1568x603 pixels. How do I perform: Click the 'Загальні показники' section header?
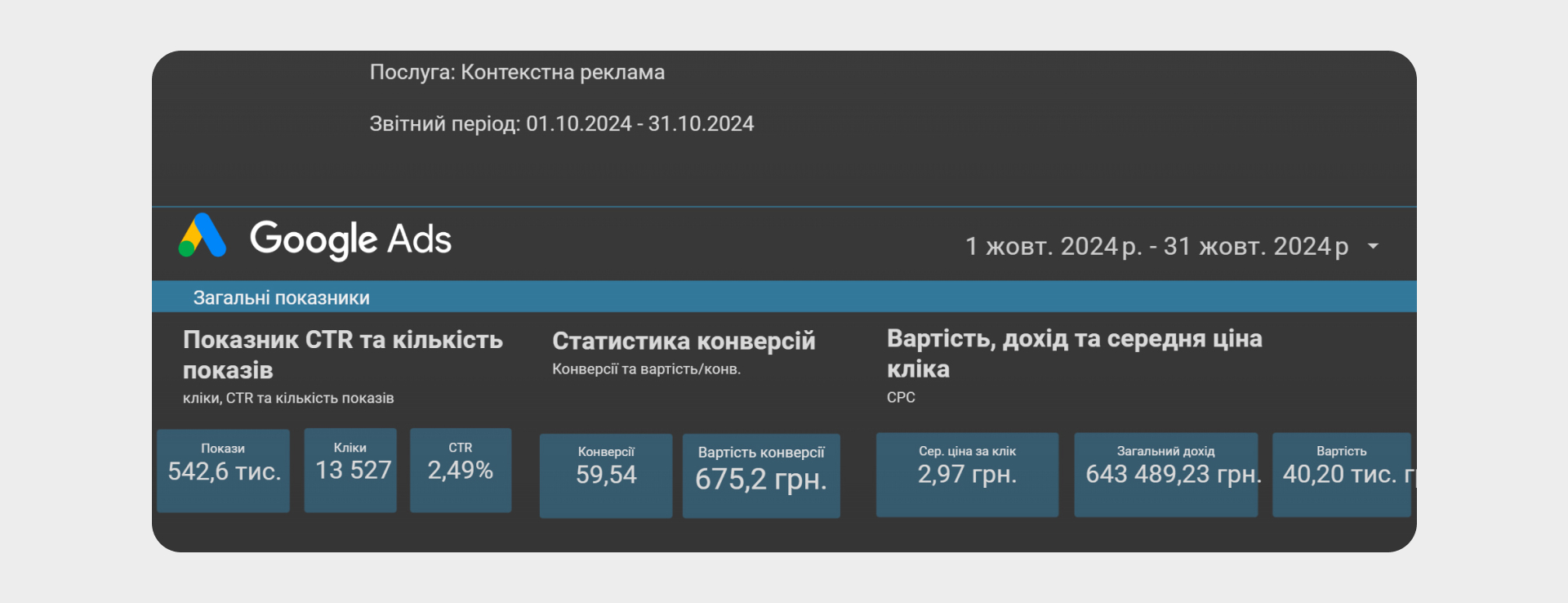click(282, 297)
